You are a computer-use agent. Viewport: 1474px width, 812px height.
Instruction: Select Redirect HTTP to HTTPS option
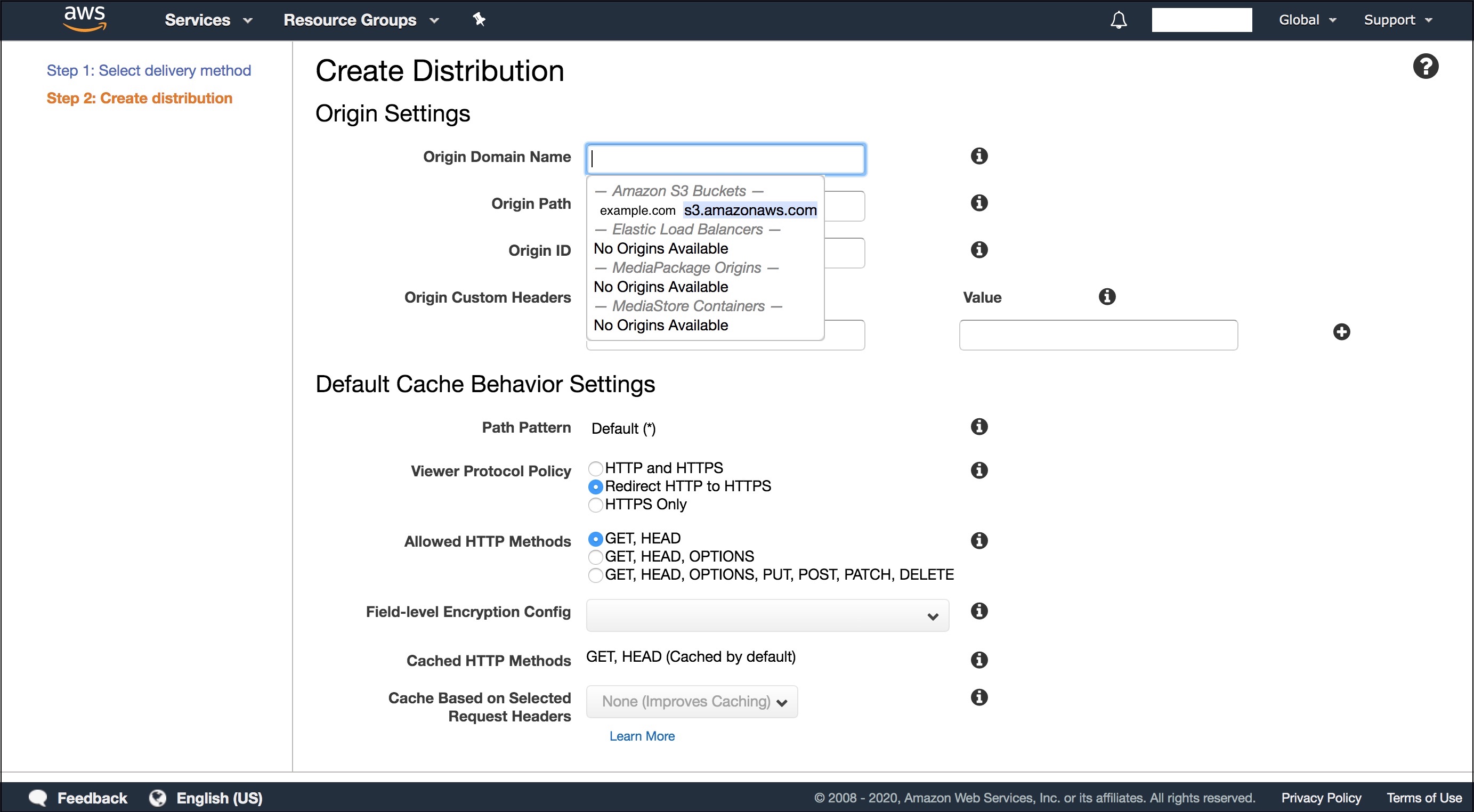pos(595,487)
